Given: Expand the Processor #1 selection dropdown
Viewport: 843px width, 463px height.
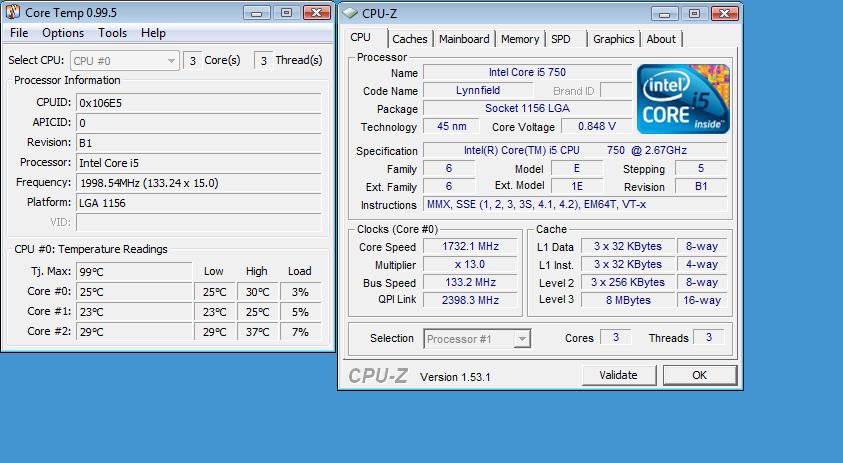Looking at the screenshot, I should coord(477,339).
